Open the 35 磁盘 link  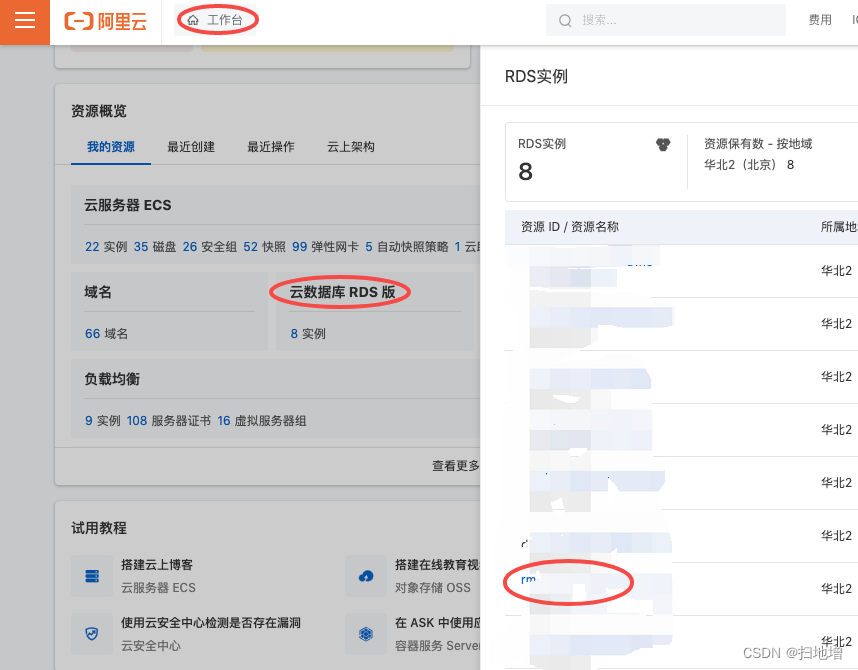(155, 247)
